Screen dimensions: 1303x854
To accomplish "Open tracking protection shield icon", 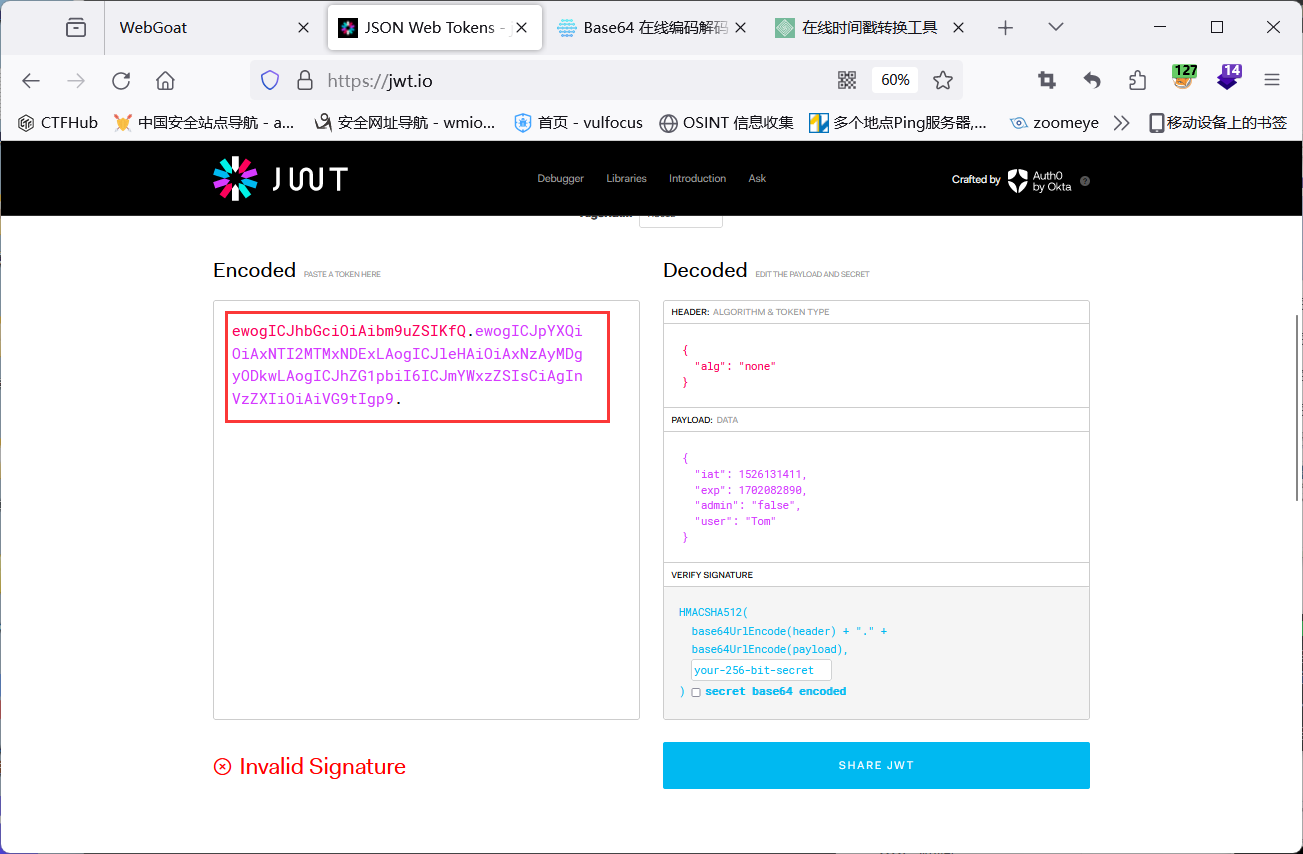I will [x=270, y=81].
